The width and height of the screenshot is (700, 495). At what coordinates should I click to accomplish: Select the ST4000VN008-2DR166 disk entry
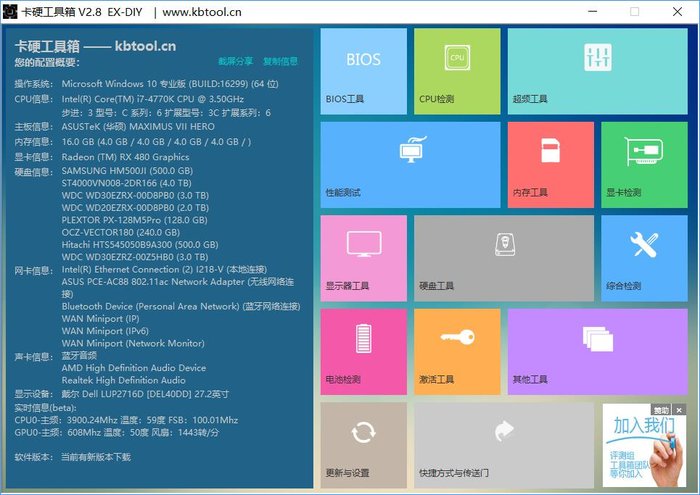click(x=126, y=183)
